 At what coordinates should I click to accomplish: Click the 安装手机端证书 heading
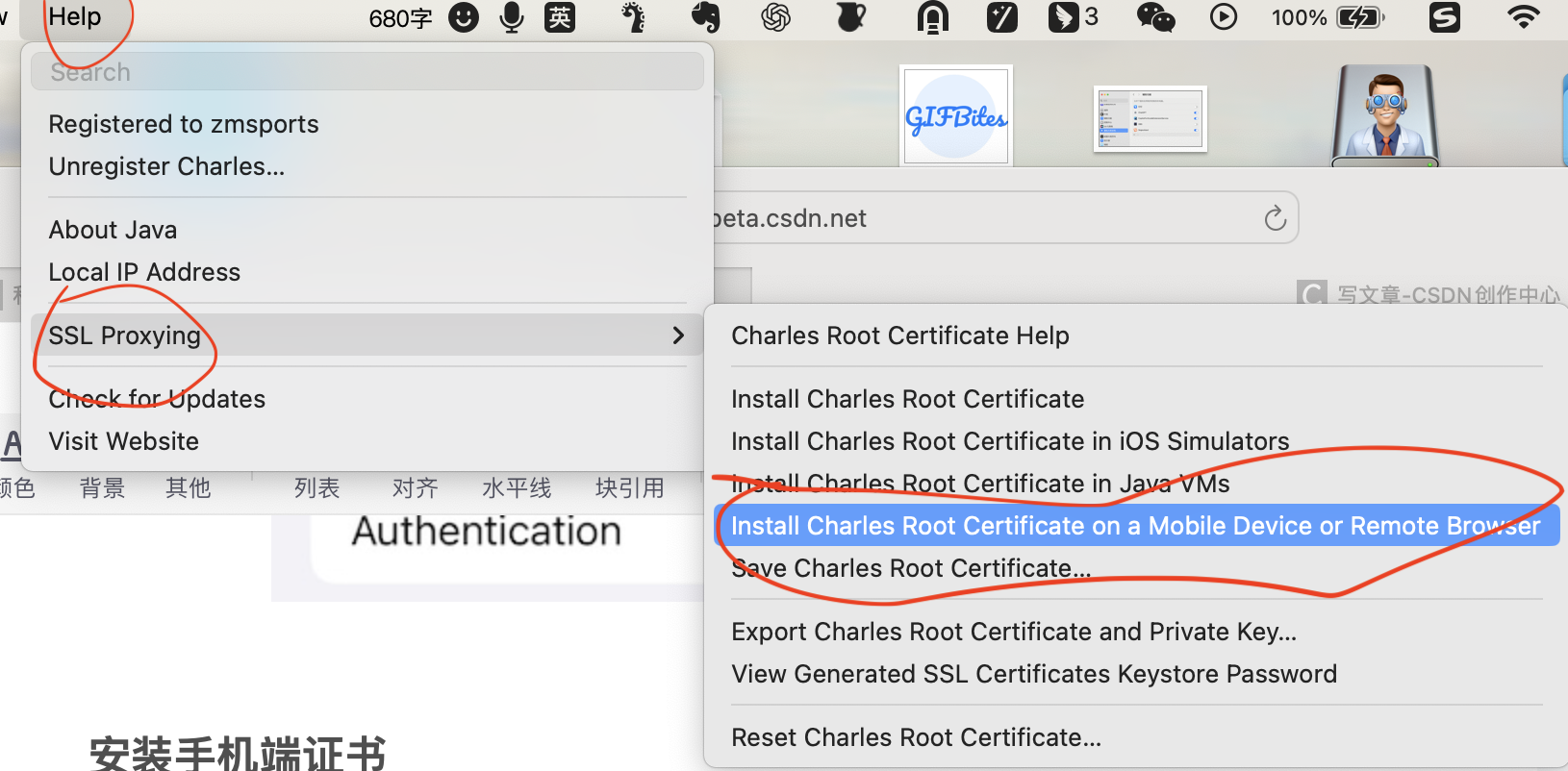238,754
